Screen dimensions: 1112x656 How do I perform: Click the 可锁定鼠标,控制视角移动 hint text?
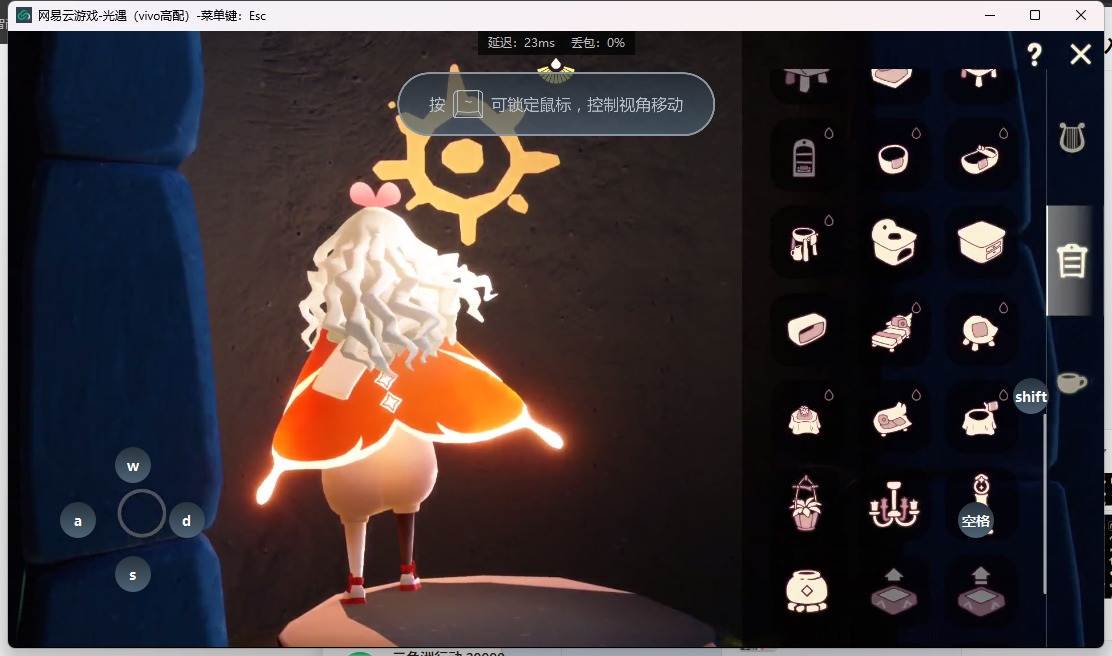(x=586, y=105)
